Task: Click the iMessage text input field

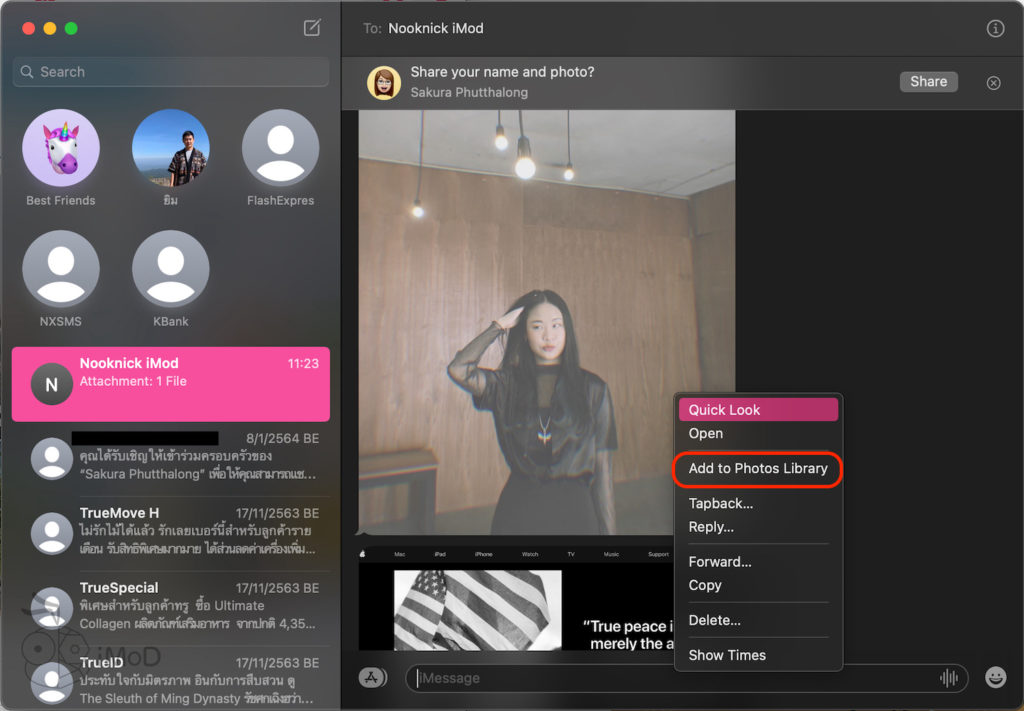Action: [670, 678]
